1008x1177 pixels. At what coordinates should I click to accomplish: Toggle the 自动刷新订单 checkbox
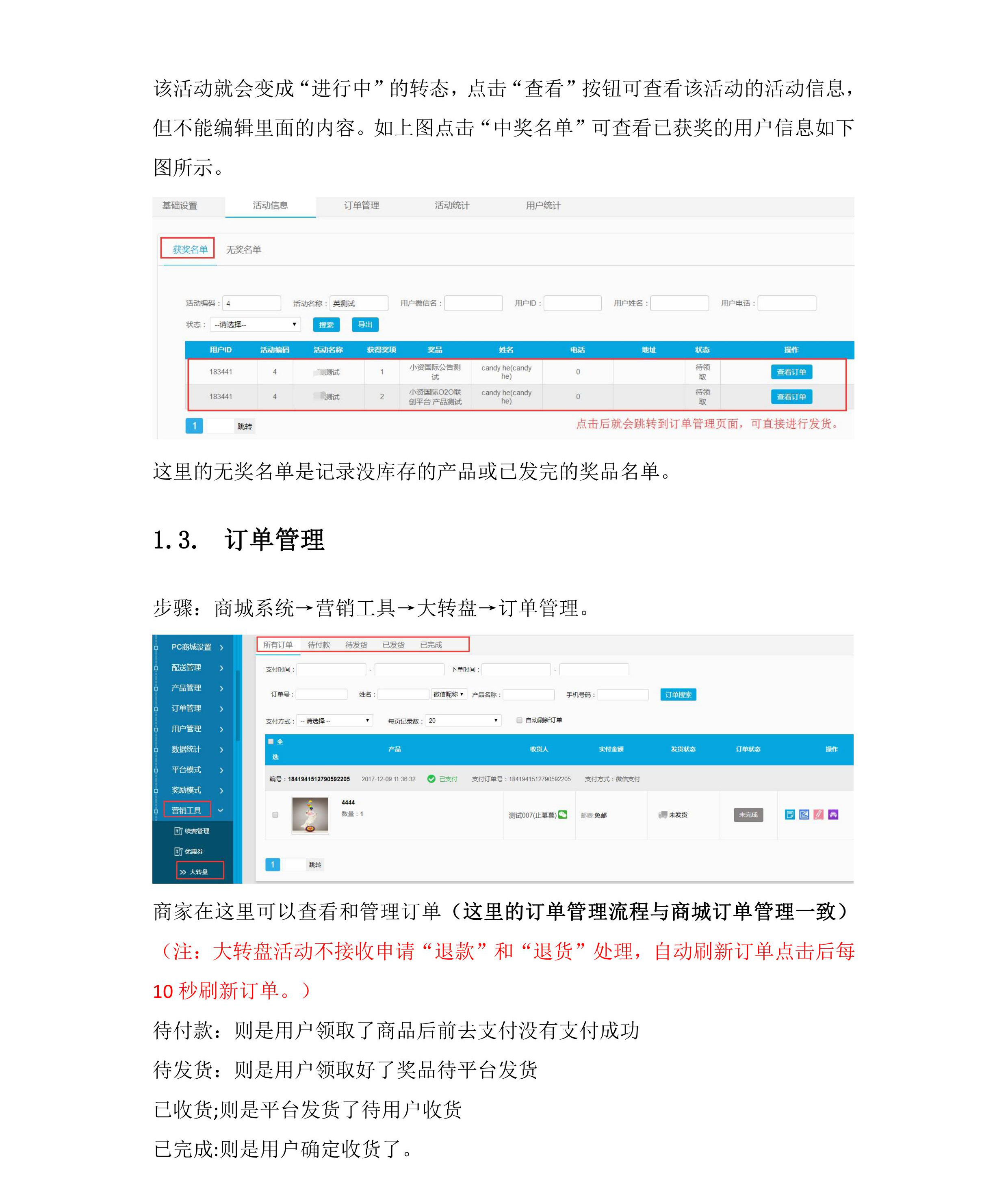pyautogui.click(x=519, y=720)
